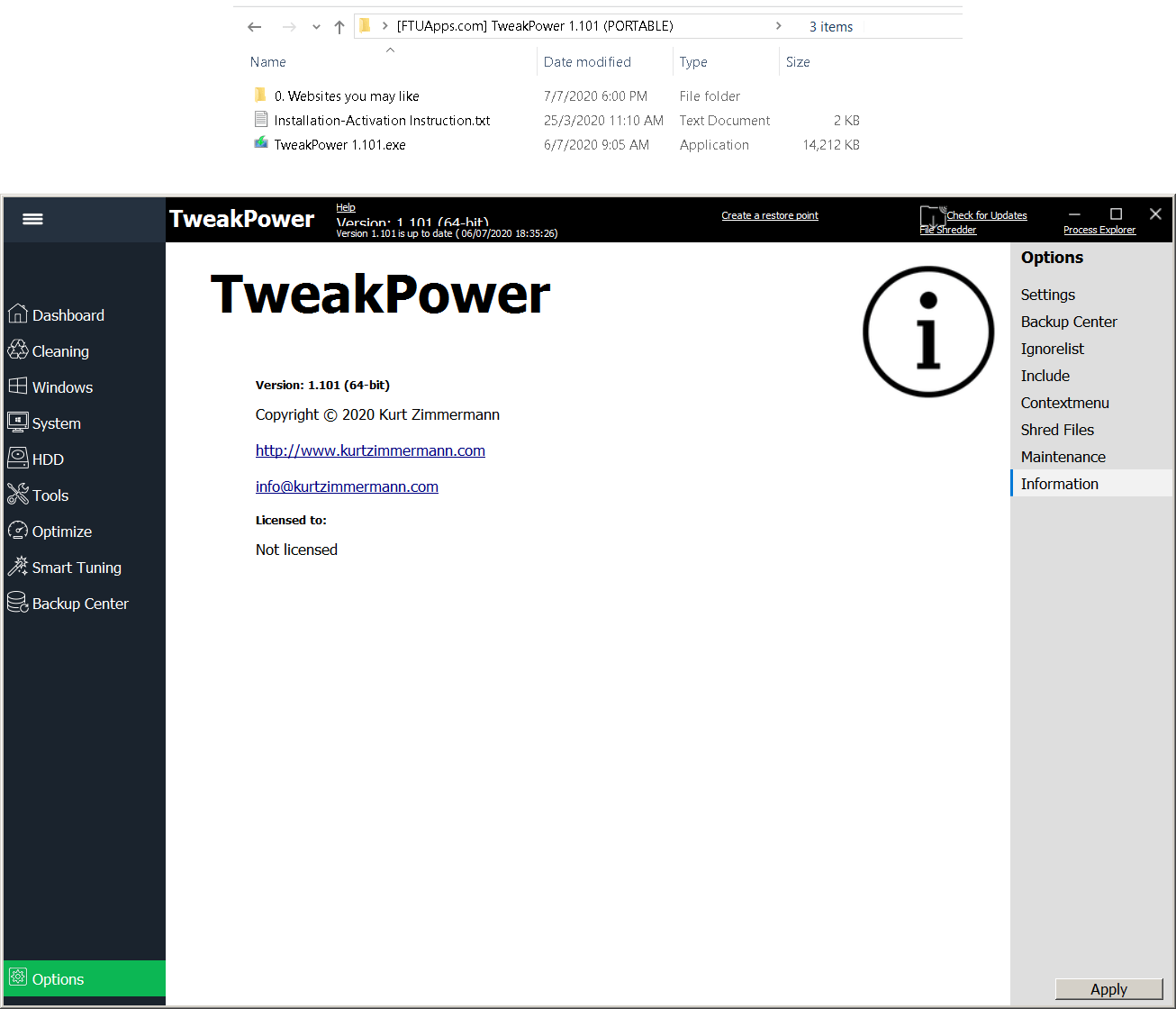1176x1009 pixels.
Task: Open the Tools wrench icon in sidebar
Action: (x=18, y=494)
